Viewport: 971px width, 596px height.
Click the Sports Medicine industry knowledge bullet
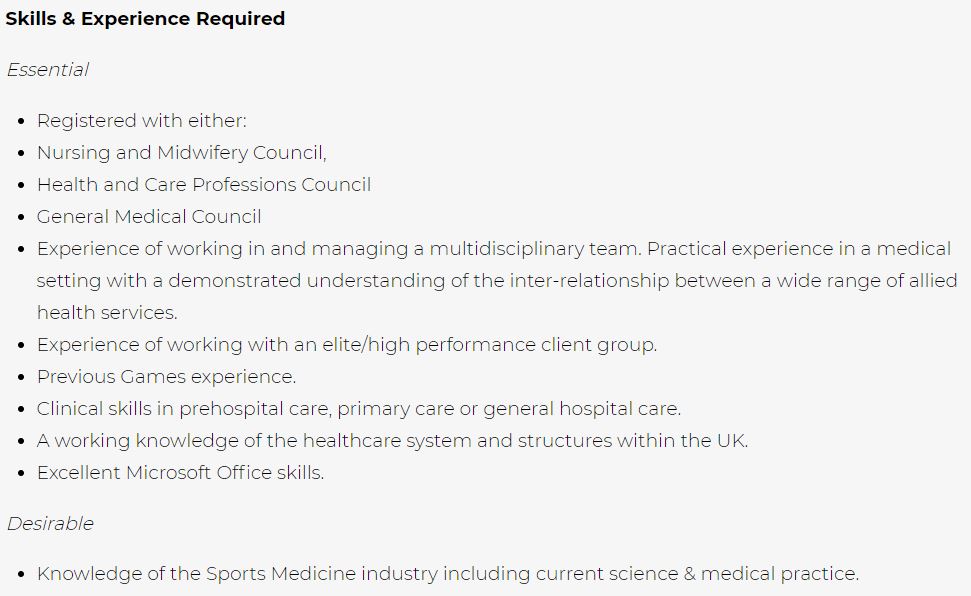coord(448,574)
